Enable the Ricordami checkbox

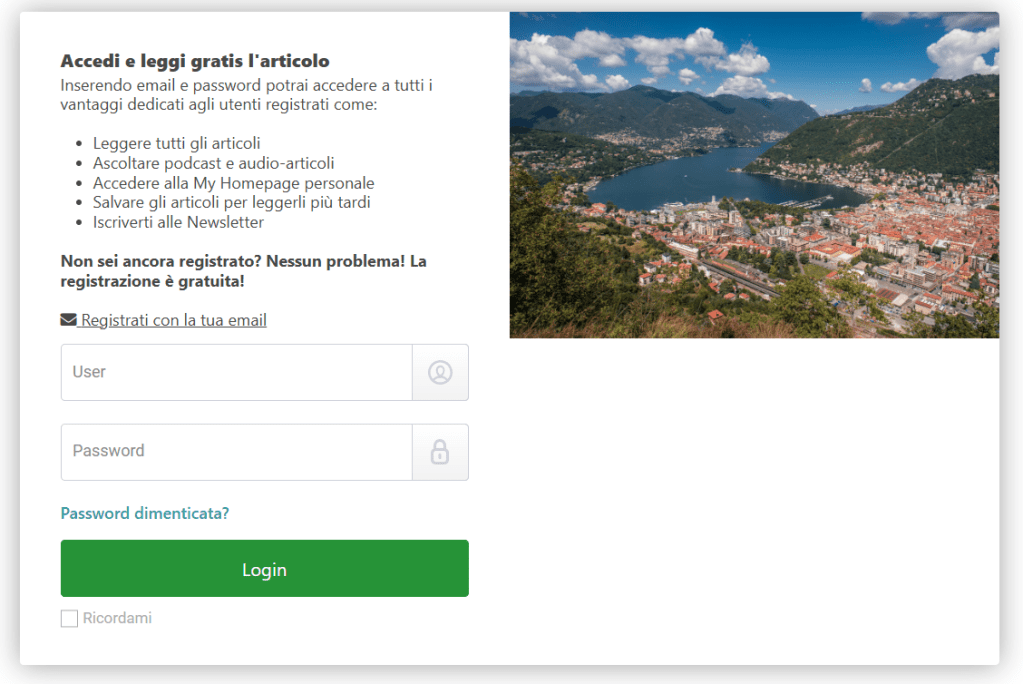point(69,619)
